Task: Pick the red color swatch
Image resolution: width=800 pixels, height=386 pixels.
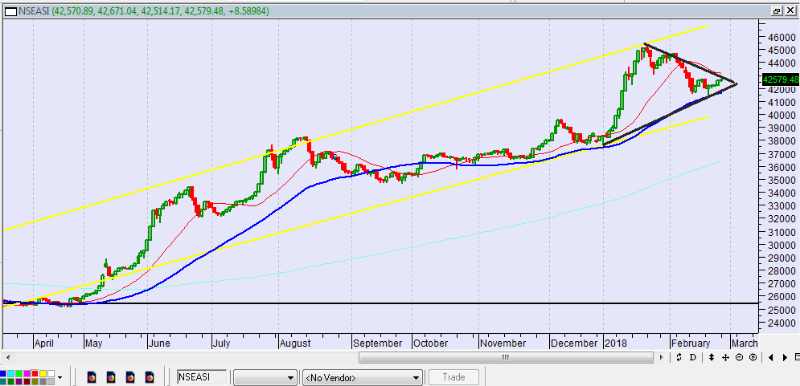Action: click(35, 374)
